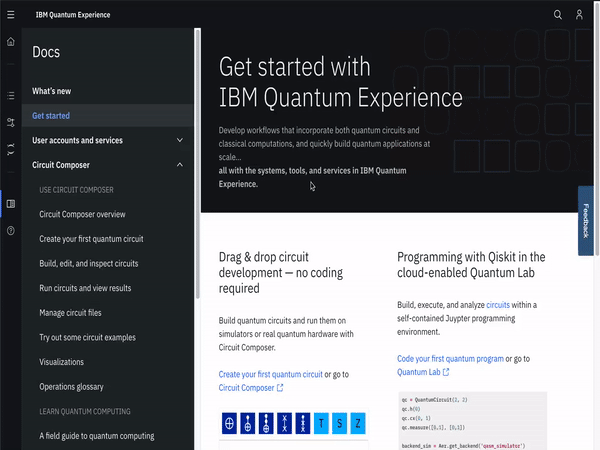
Task: Open the search icon in header
Action: pyautogui.click(x=558, y=15)
